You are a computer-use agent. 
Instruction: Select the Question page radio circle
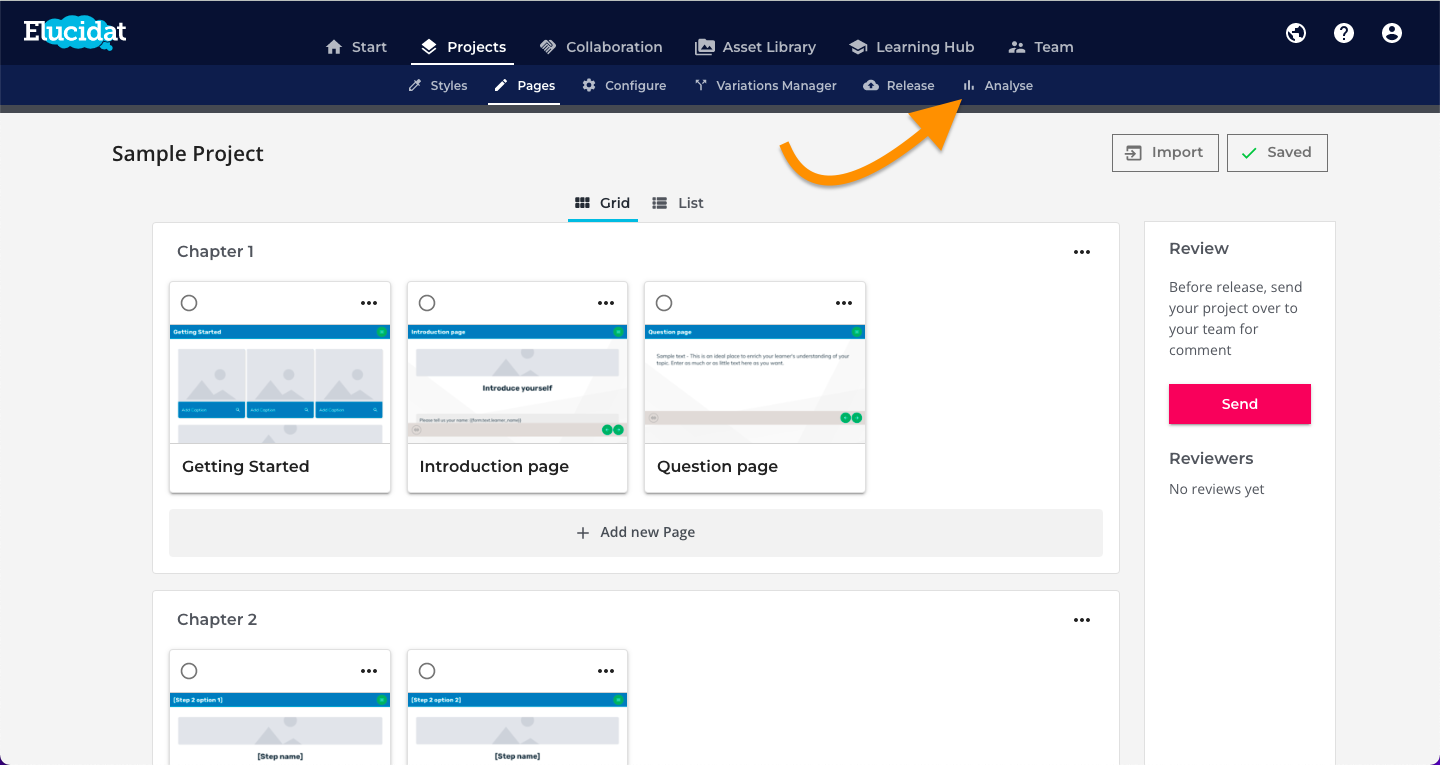pyautogui.click(x=664, y=303)
